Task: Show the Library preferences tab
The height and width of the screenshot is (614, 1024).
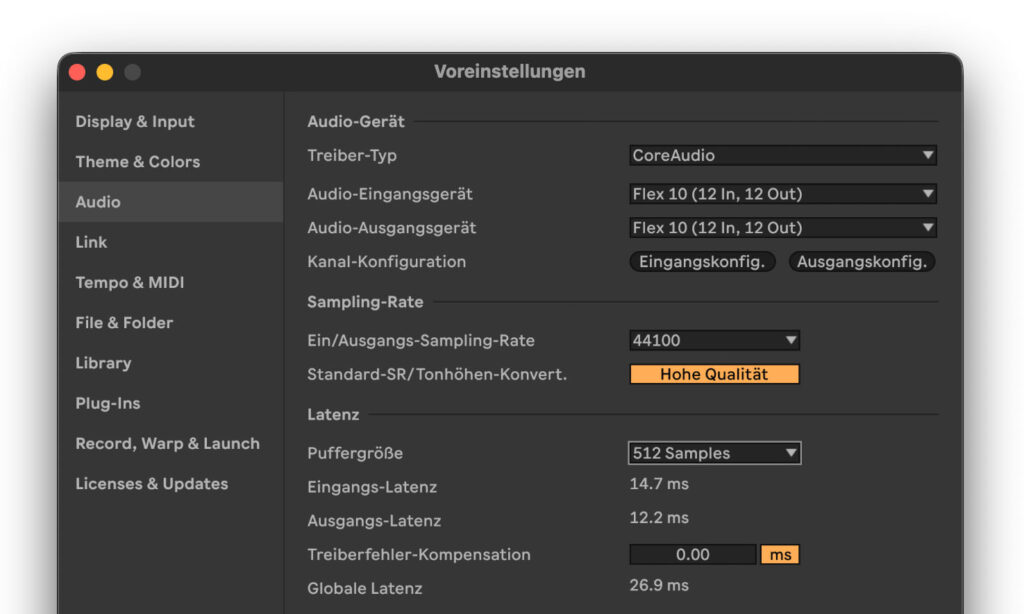Action: [103, 363]
